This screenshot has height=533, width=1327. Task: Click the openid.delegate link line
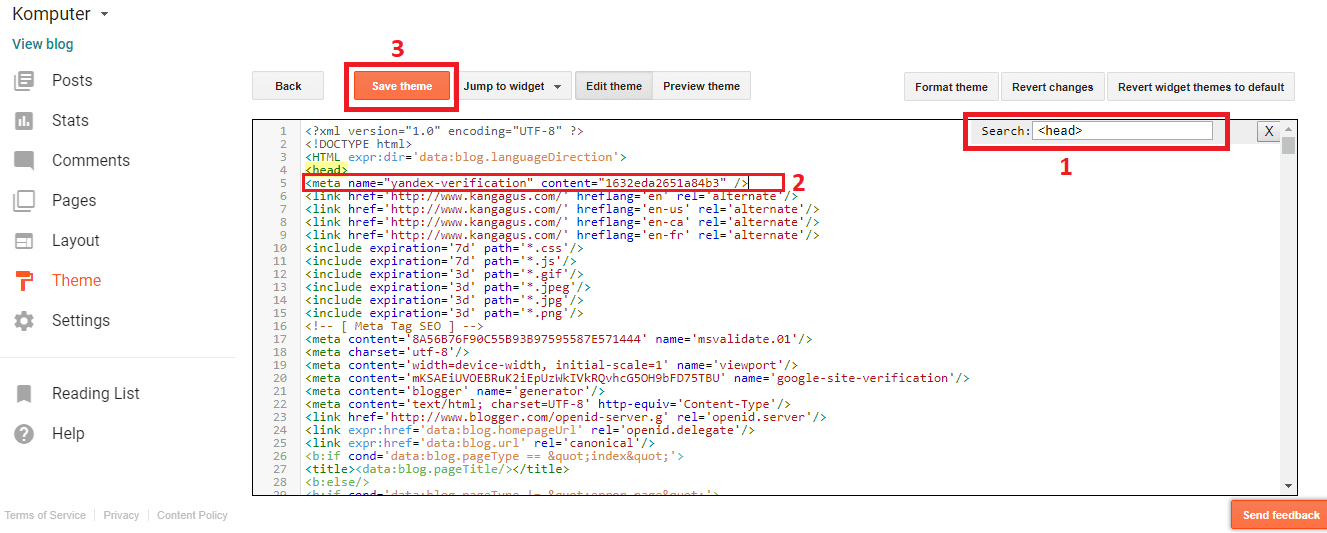530,430
